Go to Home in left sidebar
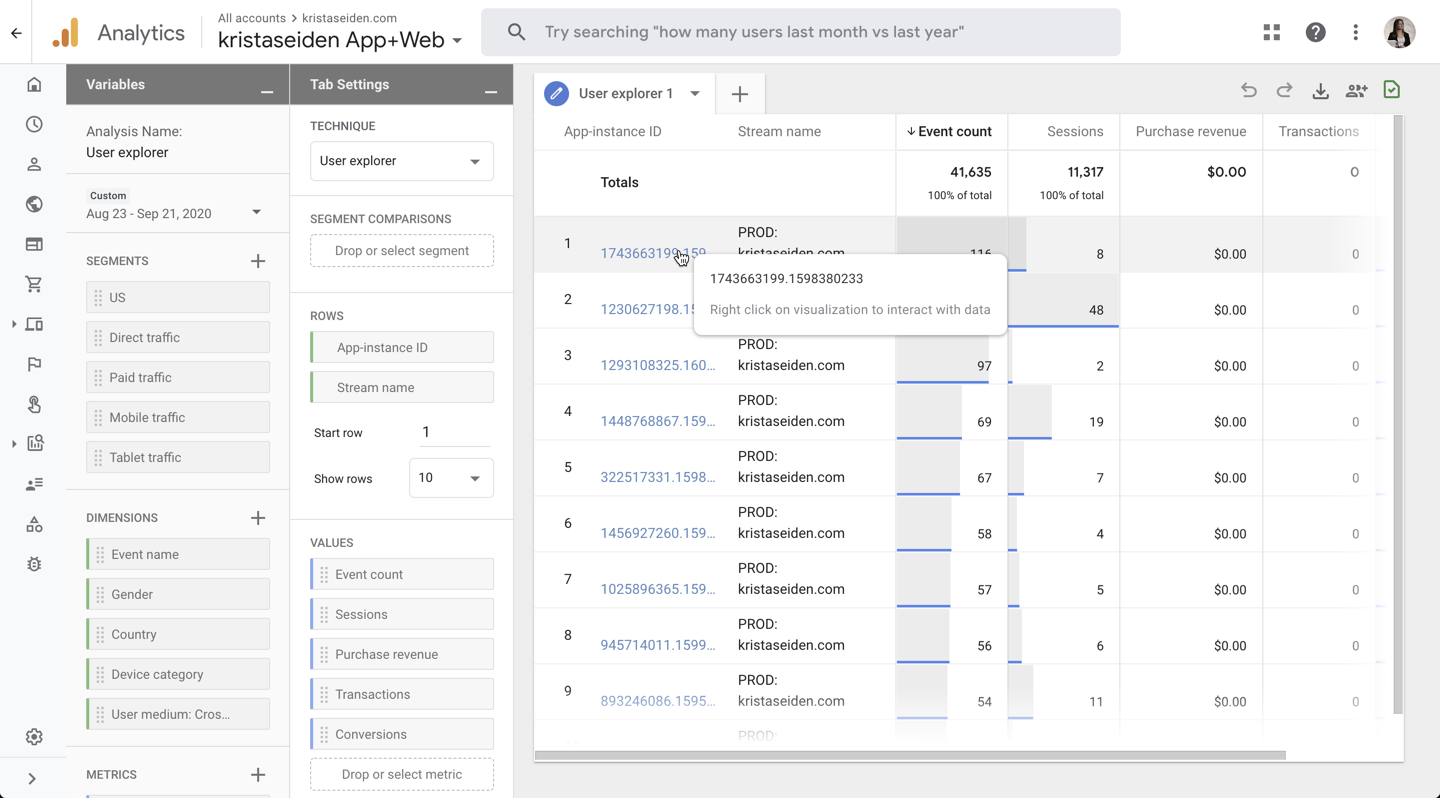Viewport: 1440px width, 798px height. click(x=34, y=85)
